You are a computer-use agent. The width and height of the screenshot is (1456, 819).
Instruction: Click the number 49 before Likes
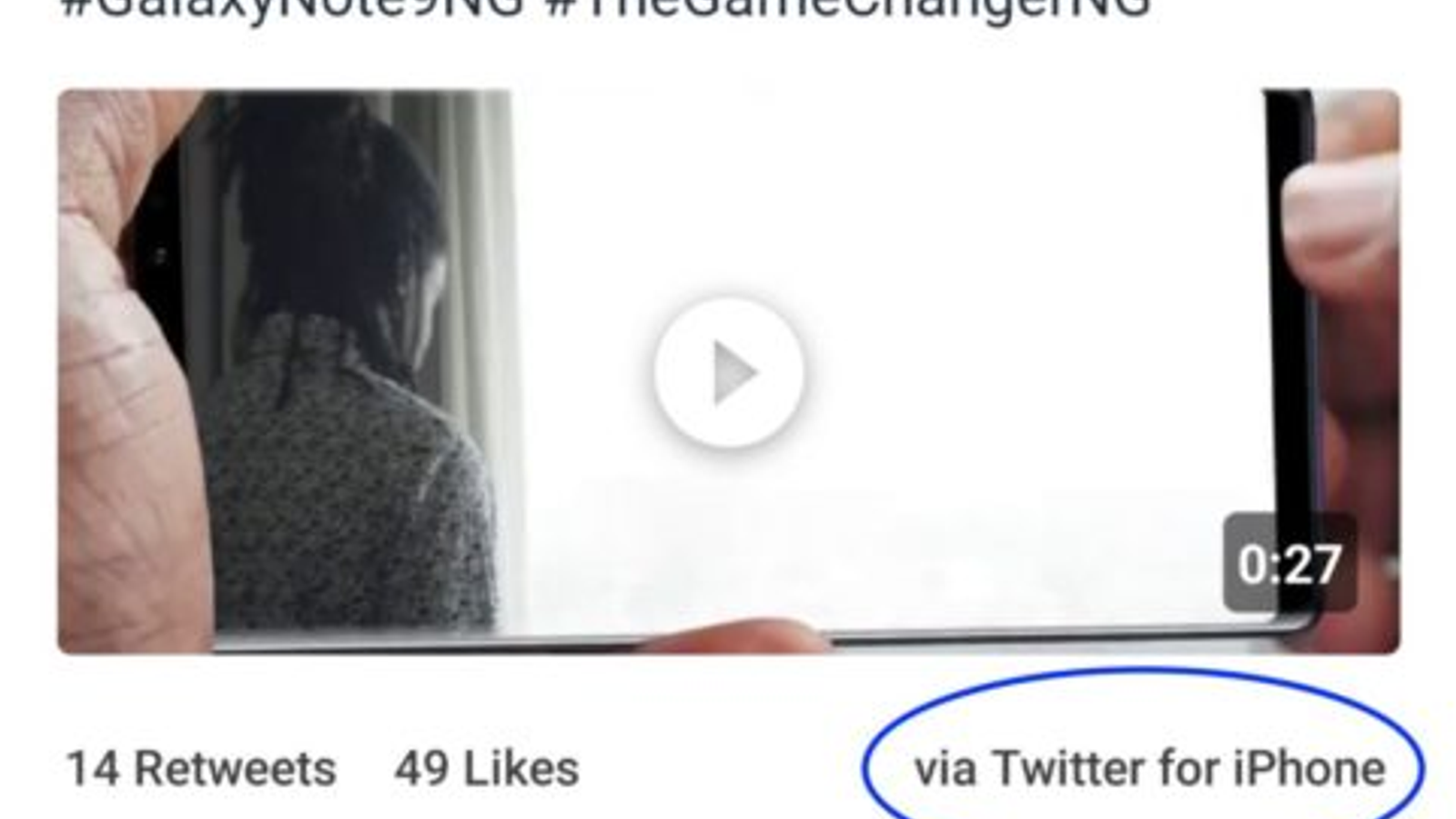421,769
